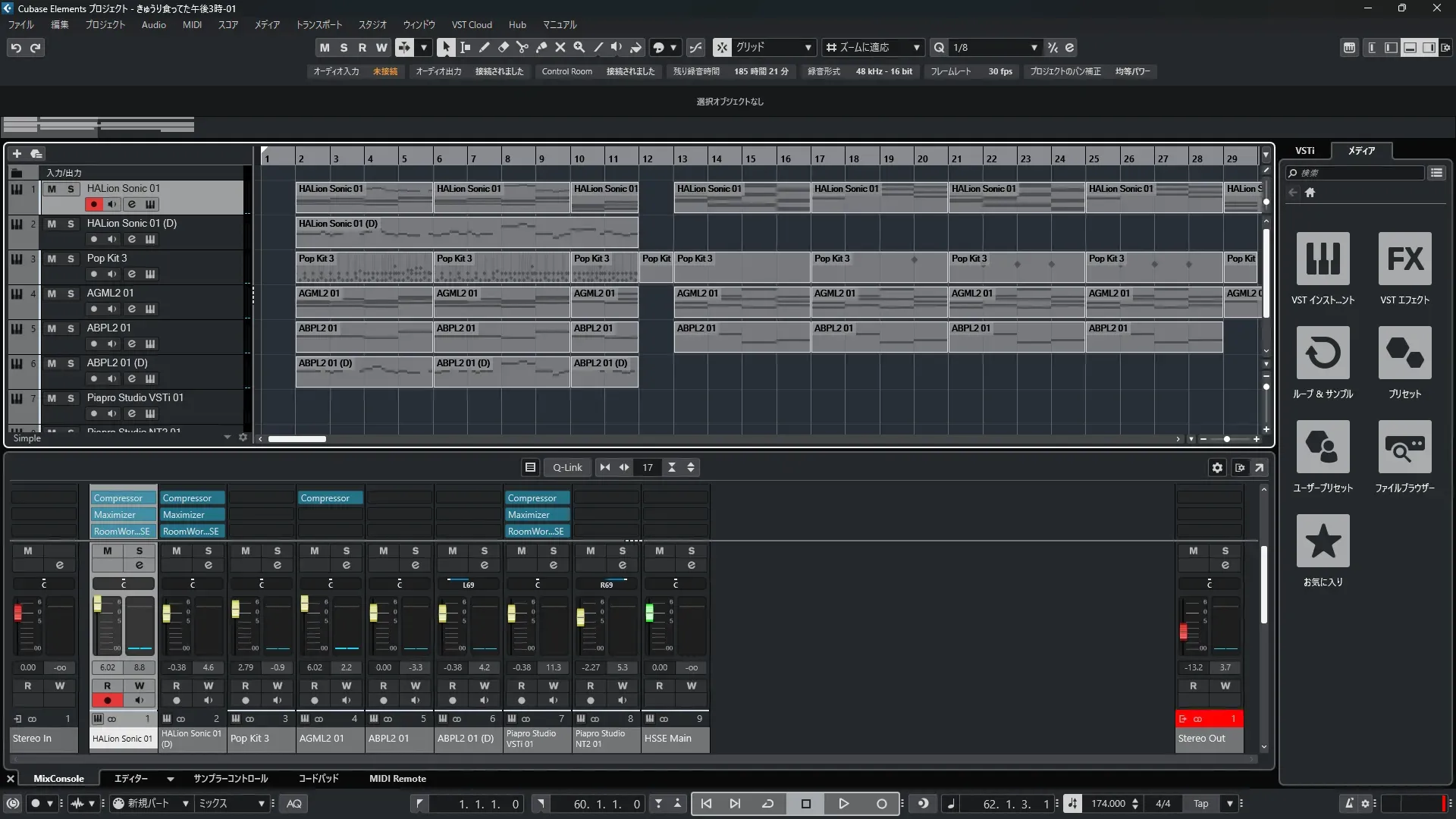
Task: Mute the Pop Kit 3 track
Action: click(x=52, y=259)
